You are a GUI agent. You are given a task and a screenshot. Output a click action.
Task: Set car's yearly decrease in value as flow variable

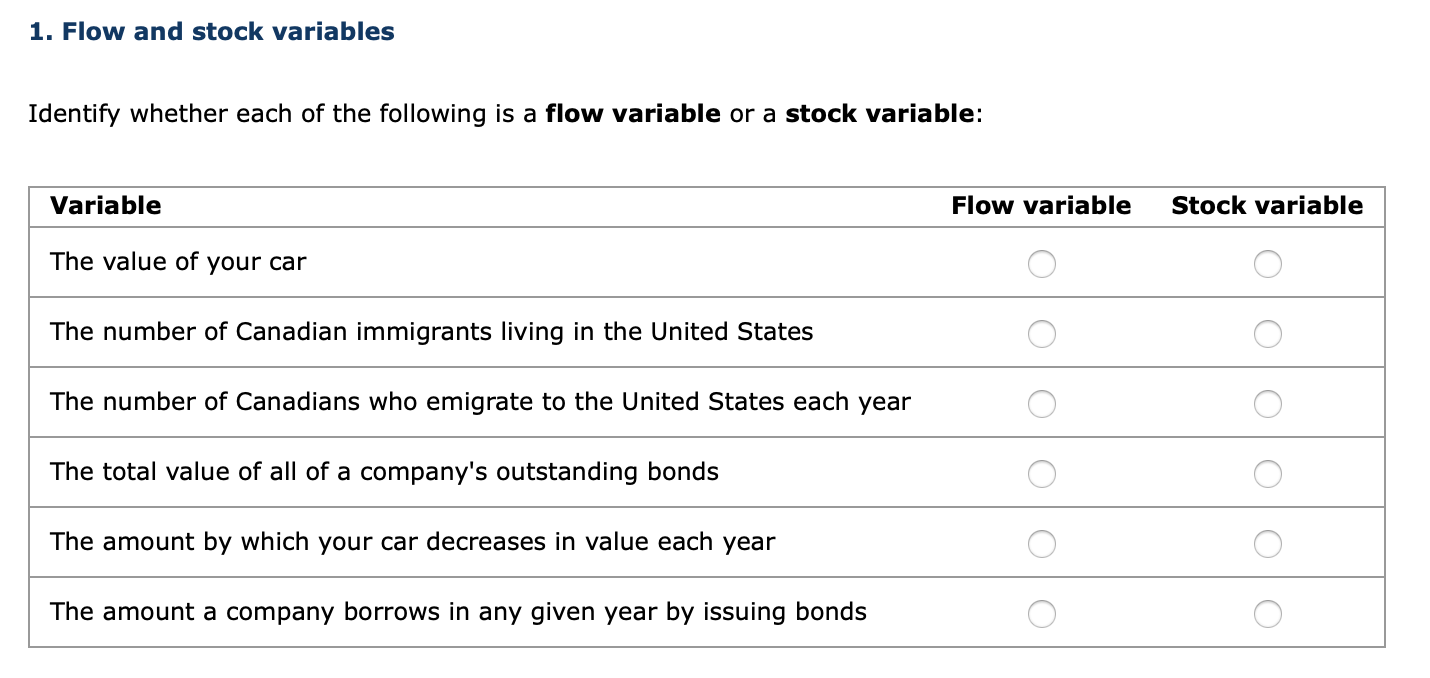tap(1041, 544)
